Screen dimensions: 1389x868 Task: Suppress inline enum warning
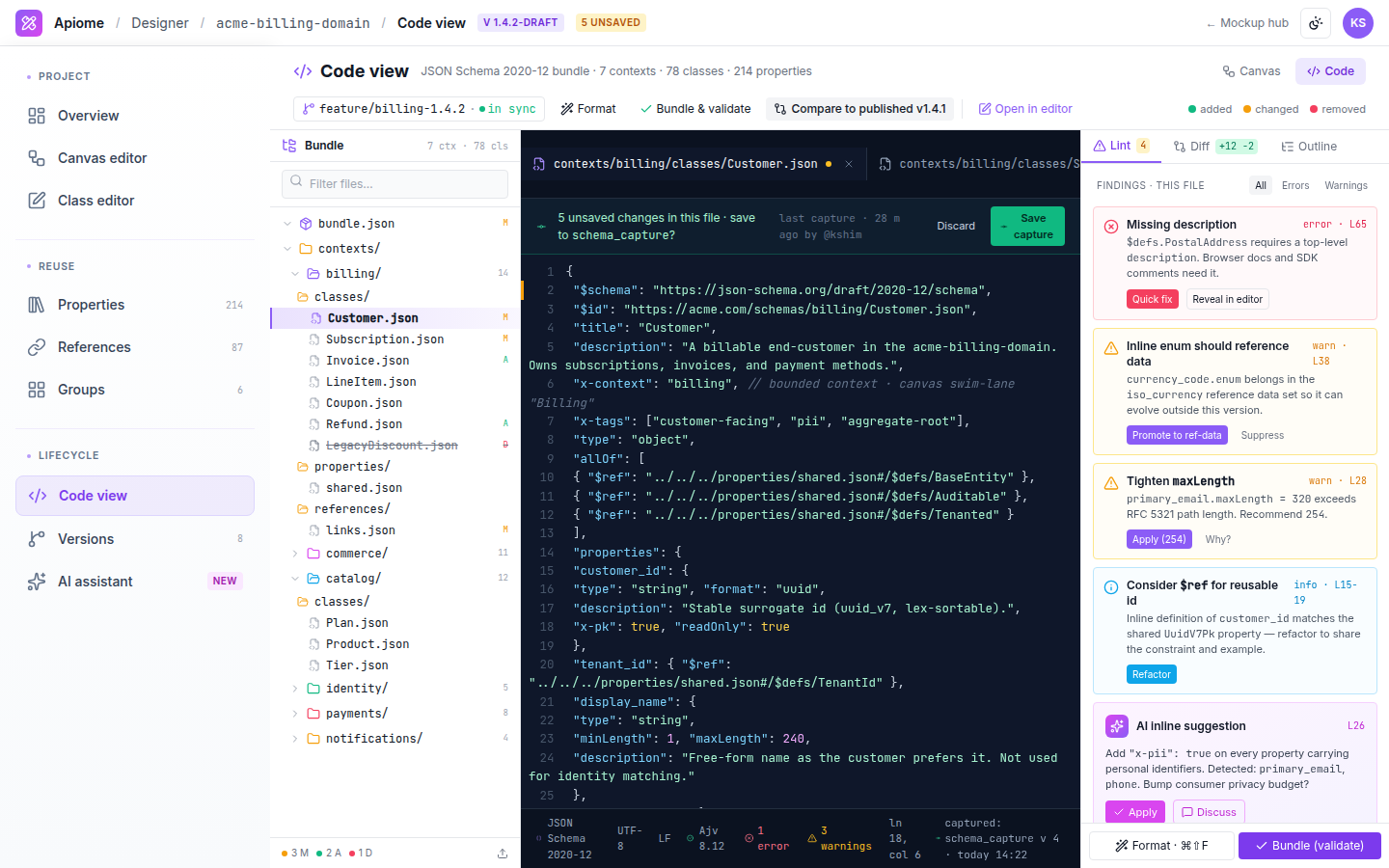coord(1262,435)
